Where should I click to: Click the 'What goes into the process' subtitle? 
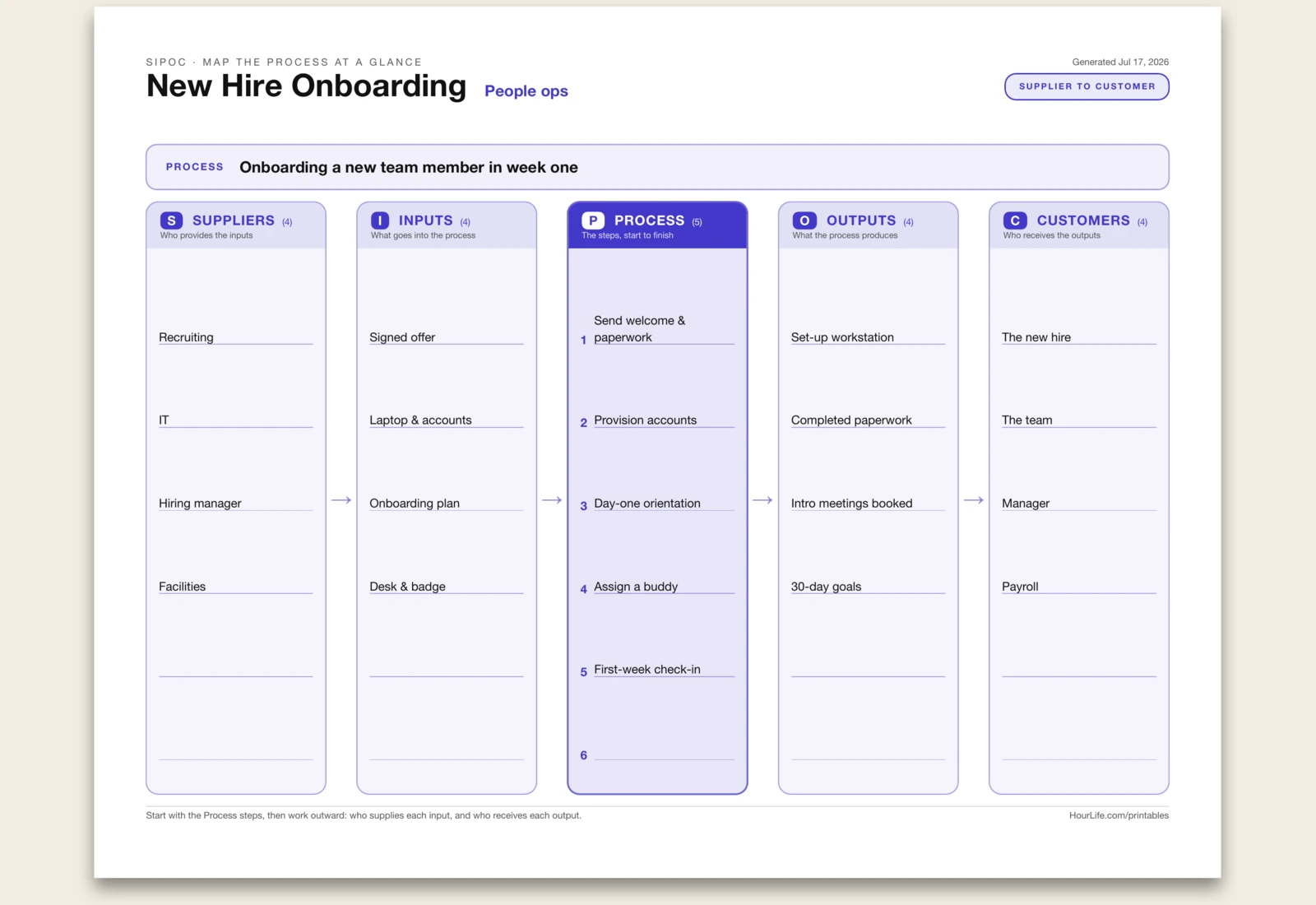(x=423, y=235)
